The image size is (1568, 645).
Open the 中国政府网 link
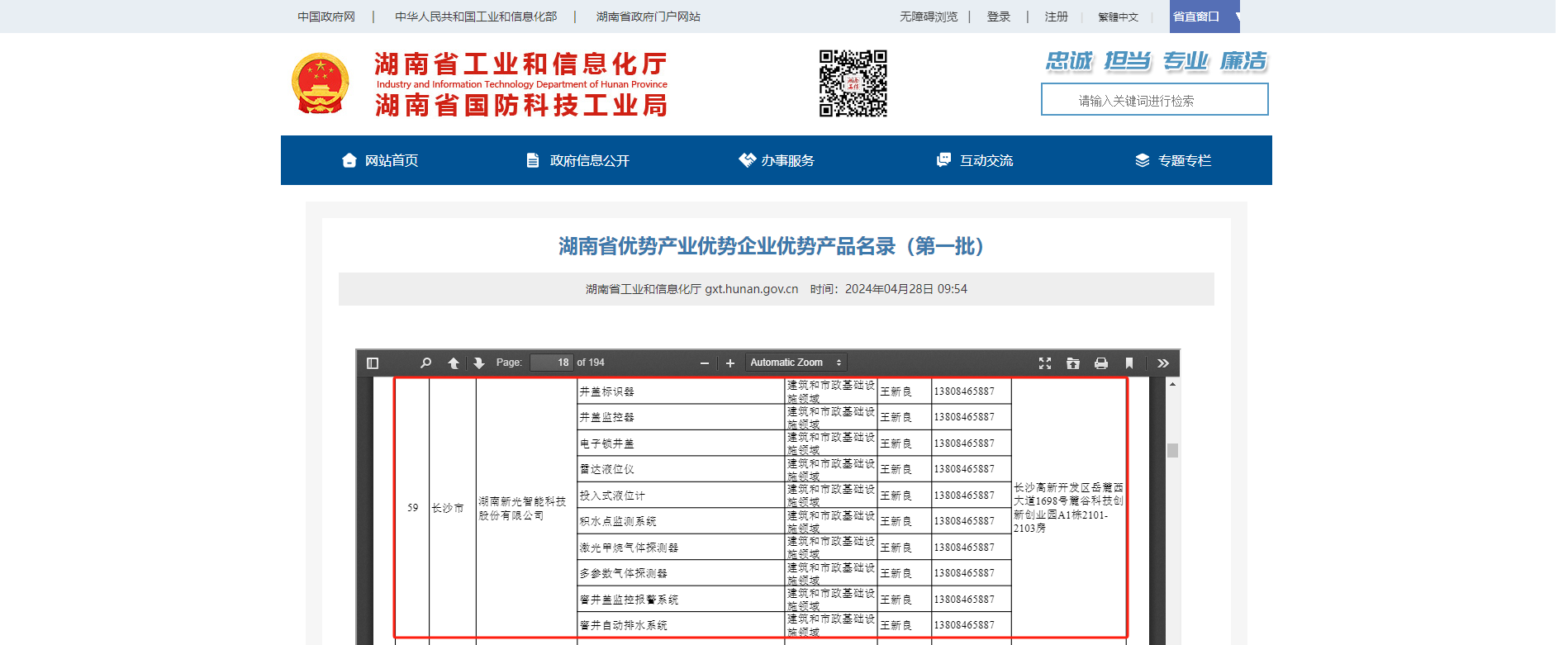click(326, 17)
